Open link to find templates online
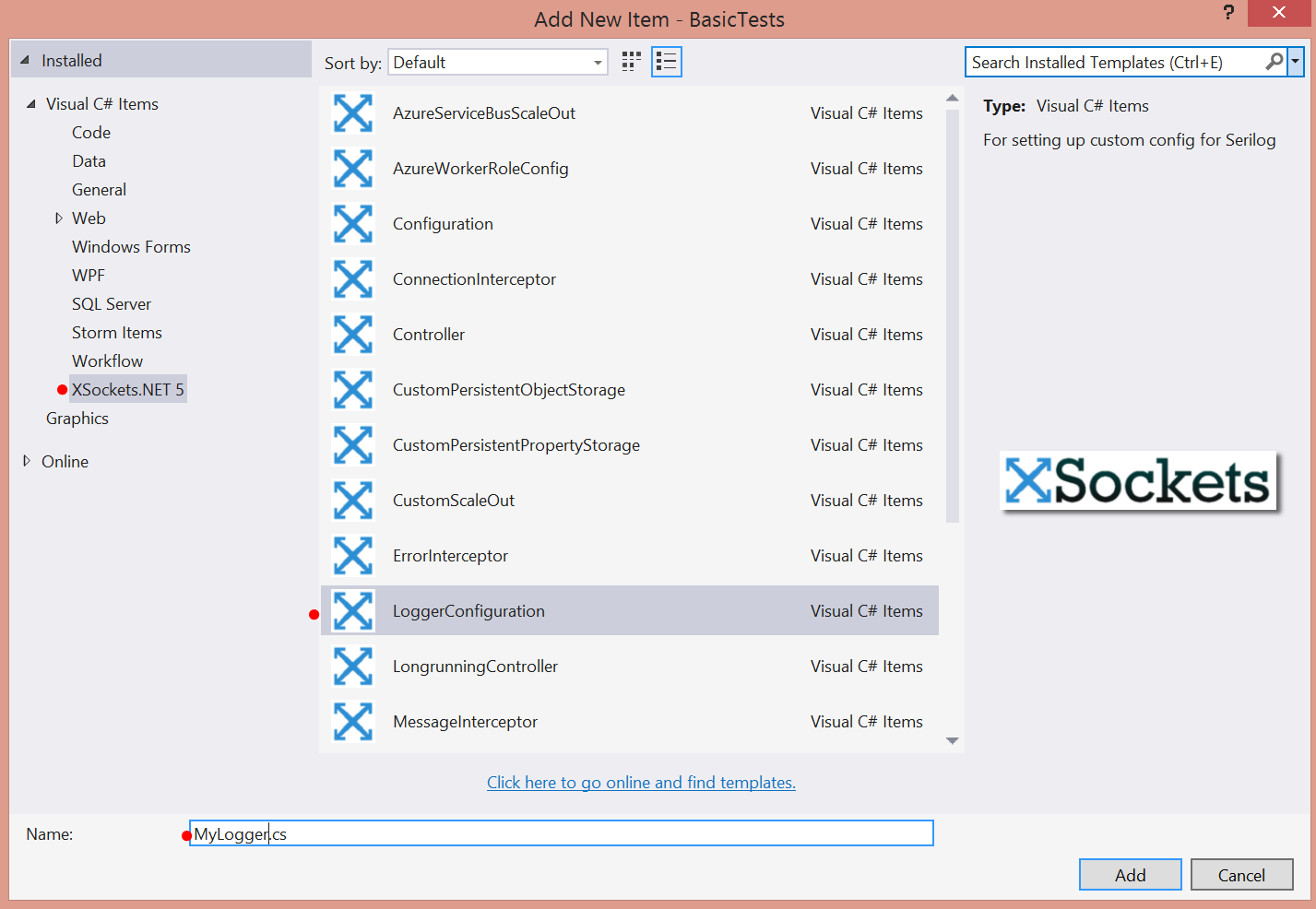The width and height of the screenshot is (1316, 909). coord(641,783)
